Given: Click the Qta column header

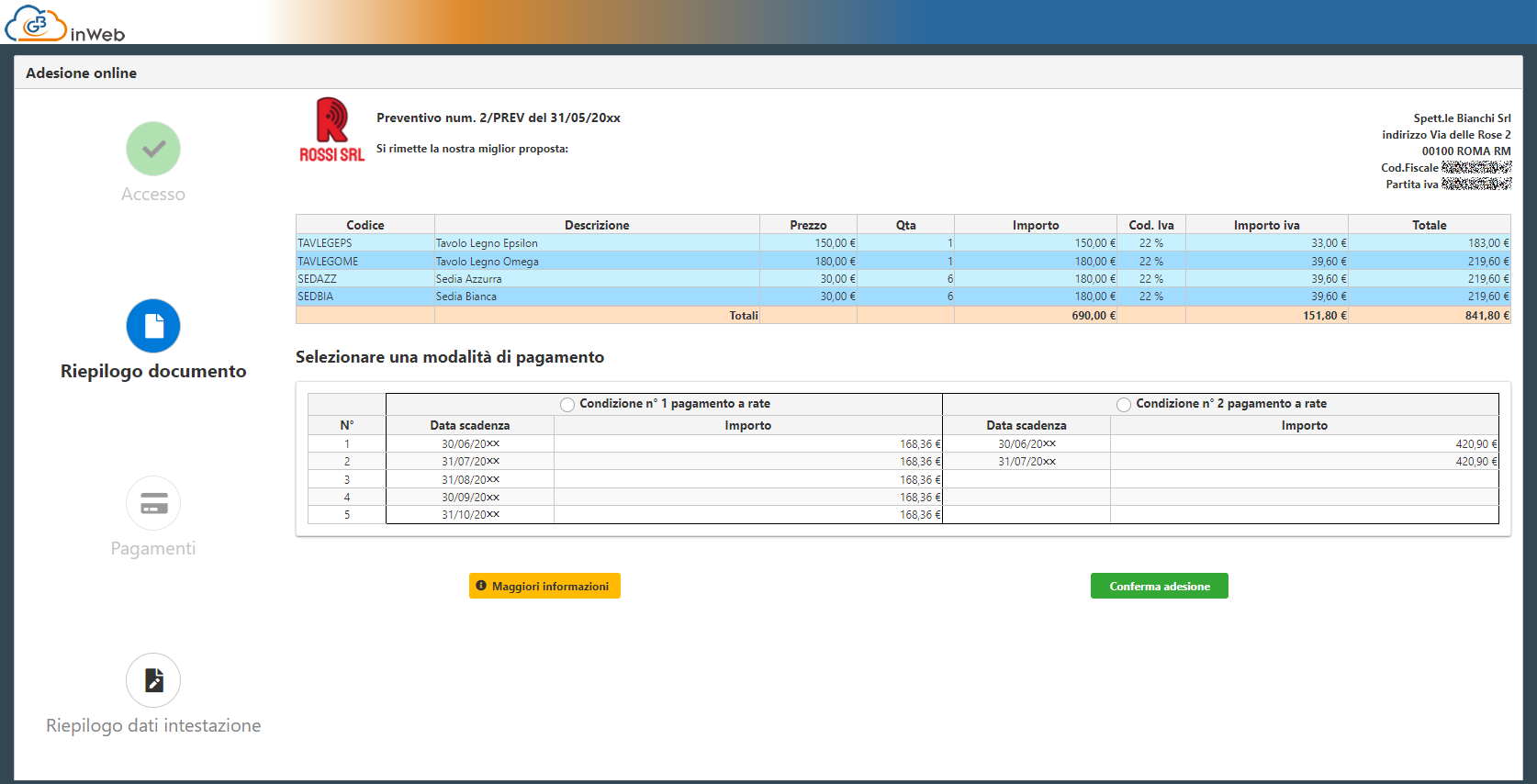Looking at the screenshot, I should 906,225.
